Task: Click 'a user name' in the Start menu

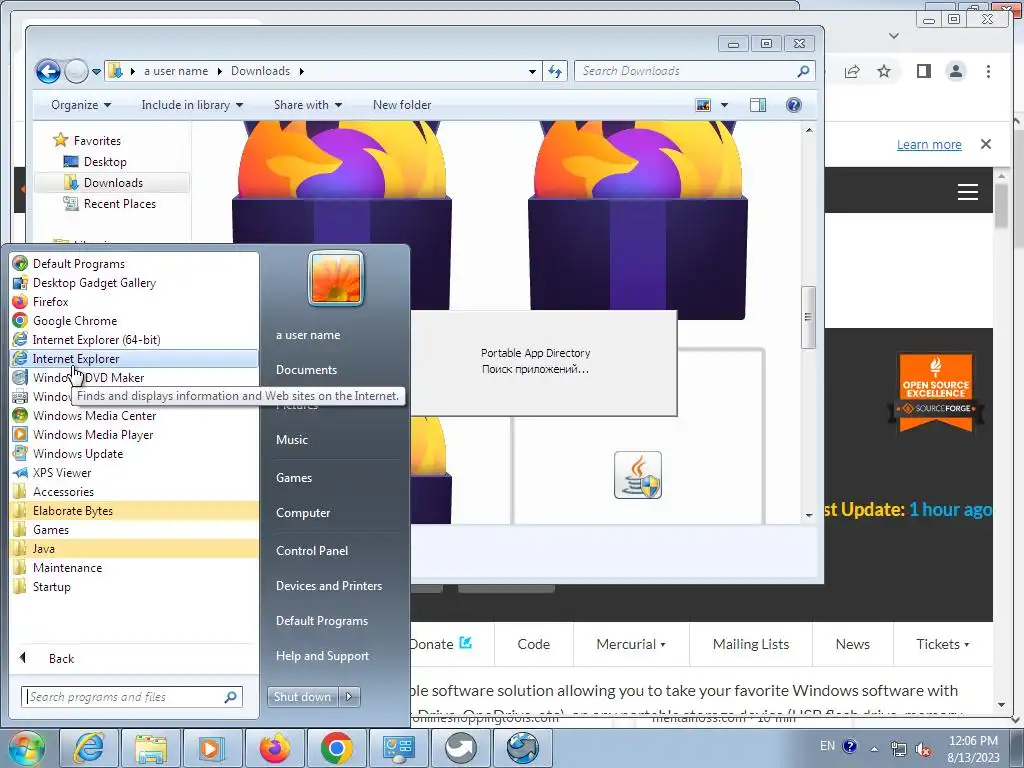Action: 308,335
